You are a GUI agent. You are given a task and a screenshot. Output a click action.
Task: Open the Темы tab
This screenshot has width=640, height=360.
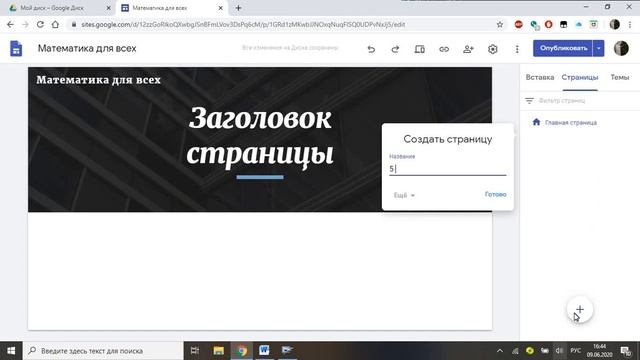click(620, 77)
